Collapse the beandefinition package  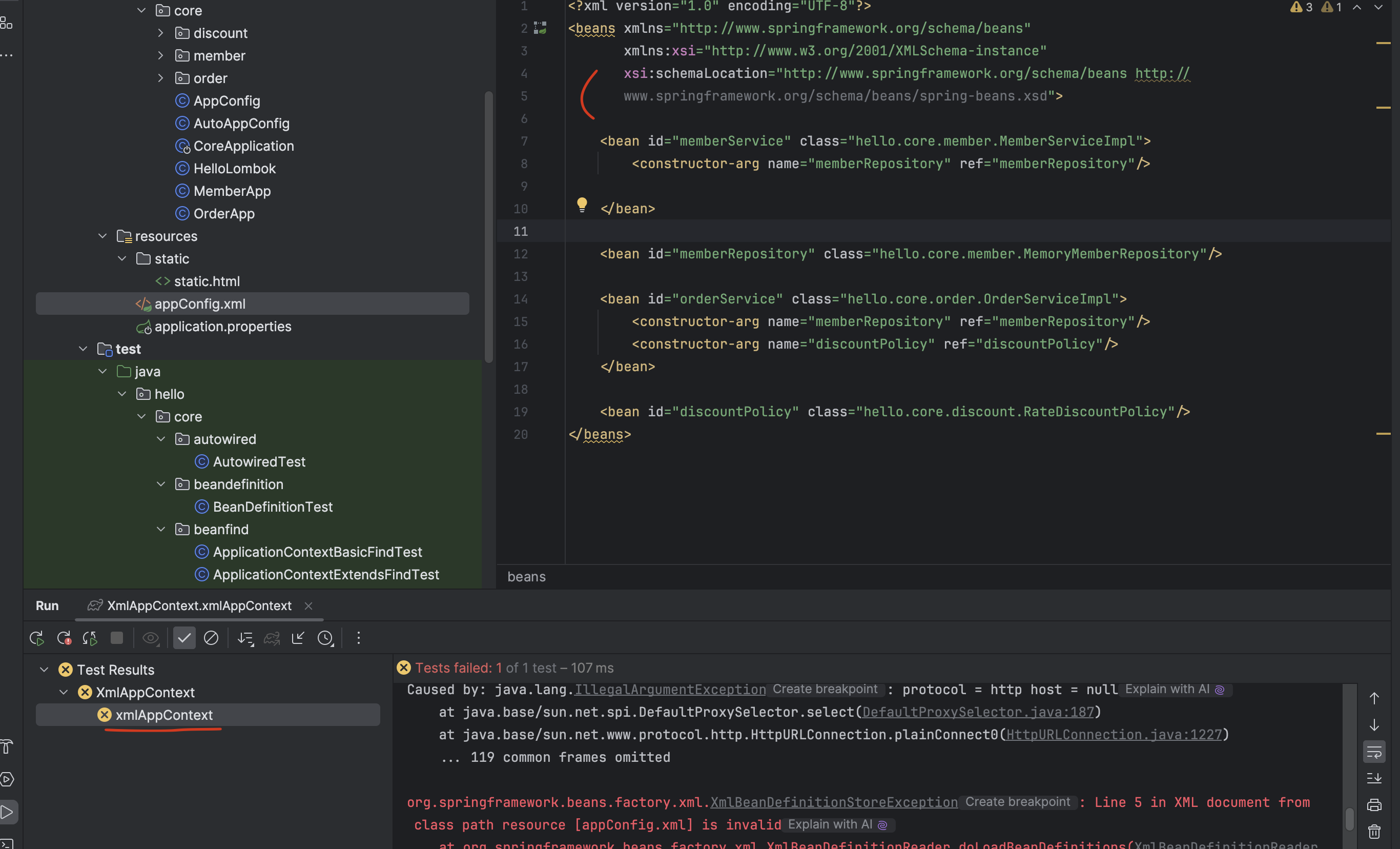click(161, 484)
